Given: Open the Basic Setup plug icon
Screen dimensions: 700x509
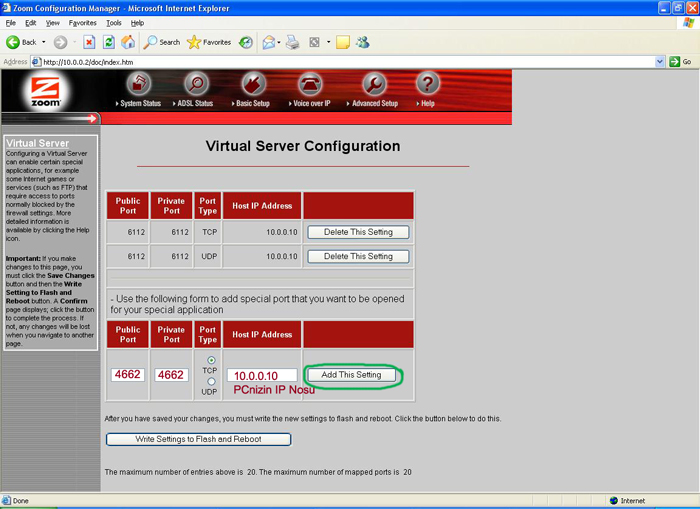Looking at the screenshot, I should [x=253, y=83].
